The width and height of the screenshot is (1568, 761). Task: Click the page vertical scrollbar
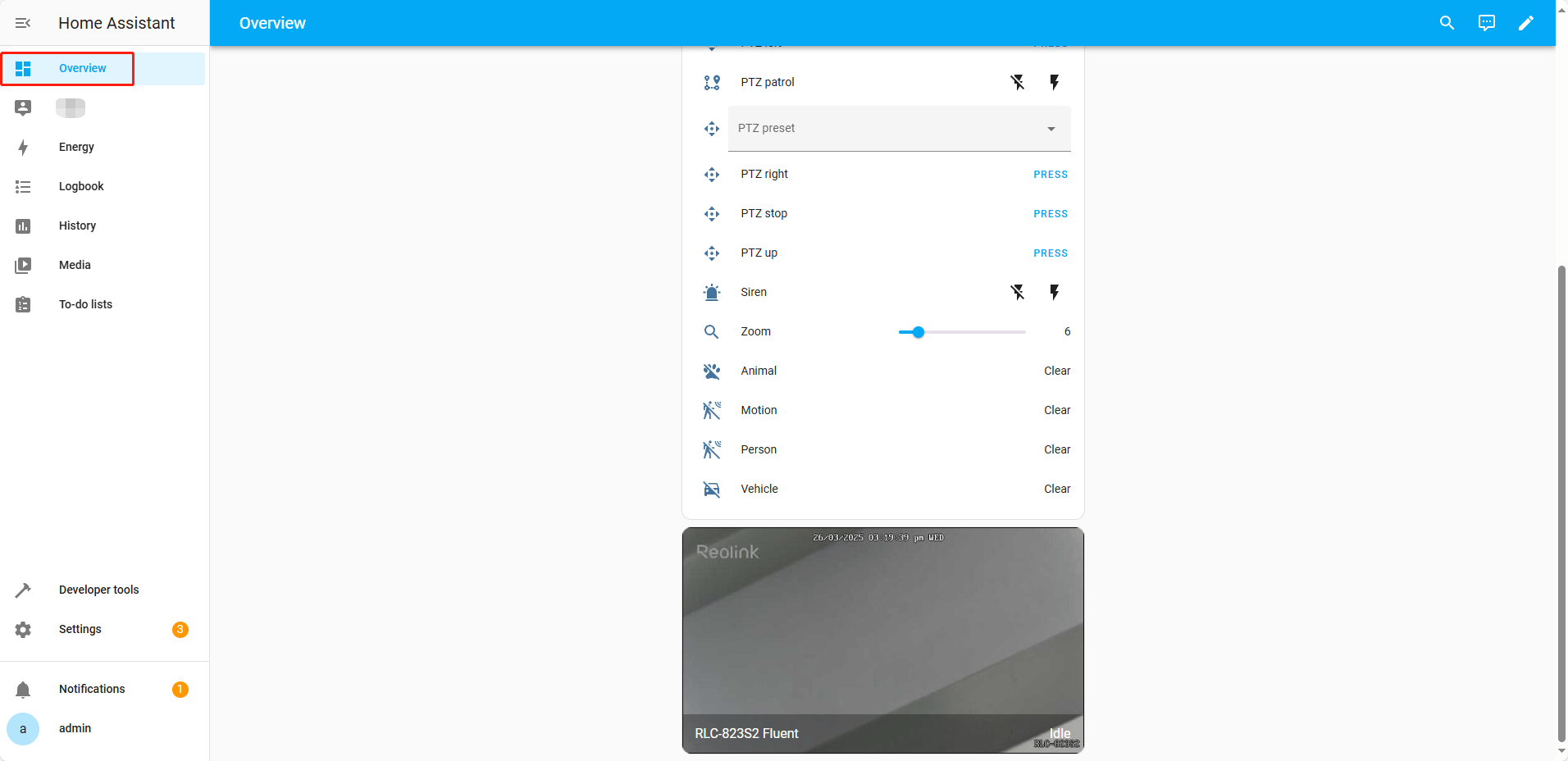(1561, 503)
